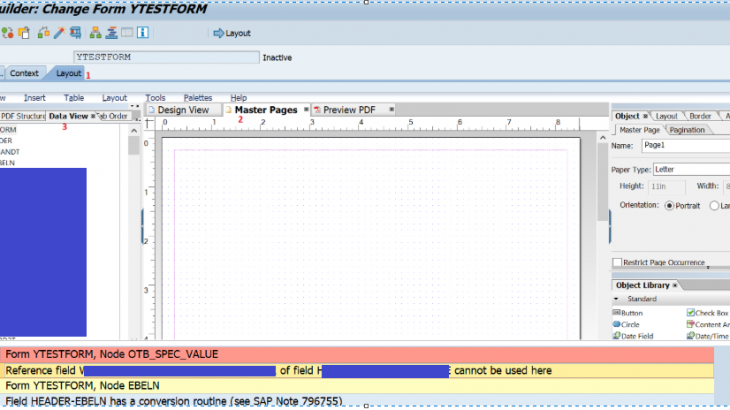Click the gray layout-window toolbar icon

click(127, 33)
